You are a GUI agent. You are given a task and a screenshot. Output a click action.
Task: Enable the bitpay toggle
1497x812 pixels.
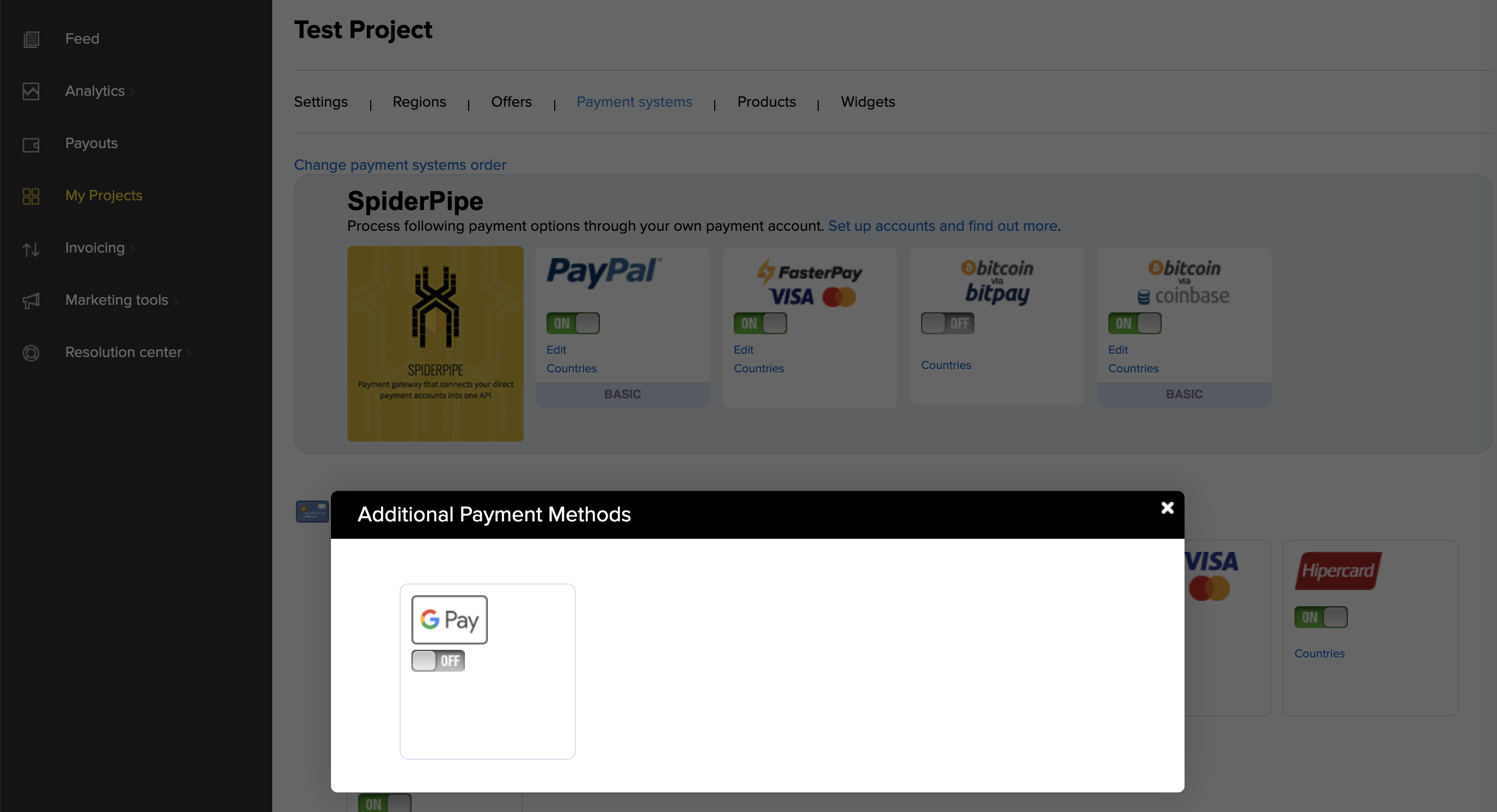pos(947,323)
